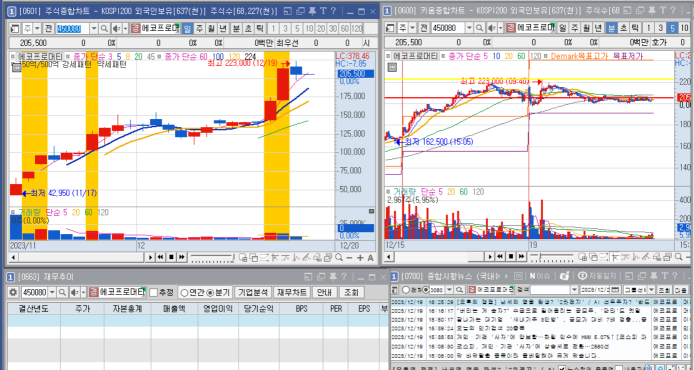Click the 안내 button
The height and width of the screenshot is (370, 694).
pos(324,293)
